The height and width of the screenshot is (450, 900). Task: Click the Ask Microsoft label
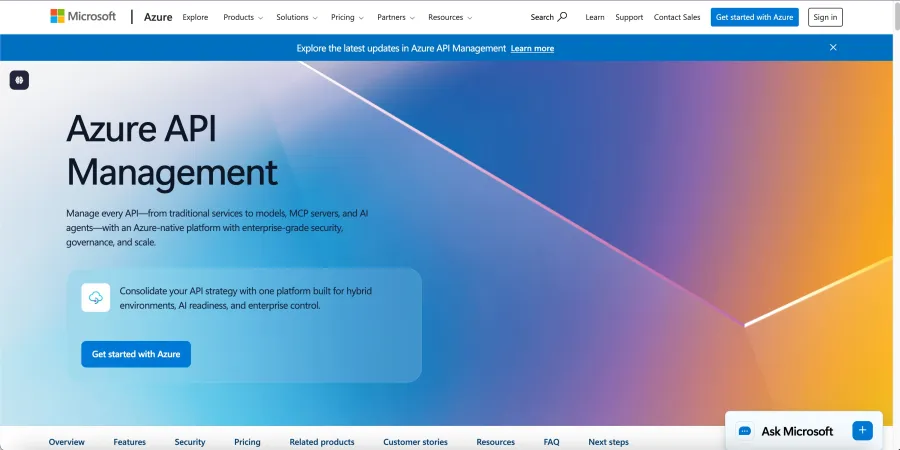coord(797,431)
